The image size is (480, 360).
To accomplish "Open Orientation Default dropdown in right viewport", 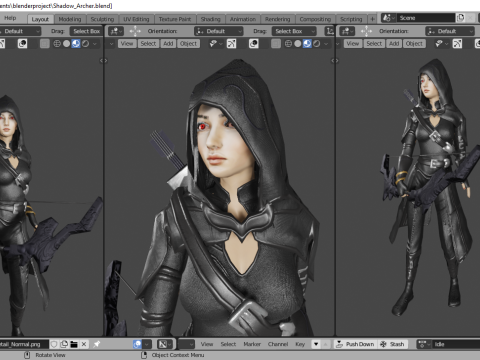I will tap(450, 31).
